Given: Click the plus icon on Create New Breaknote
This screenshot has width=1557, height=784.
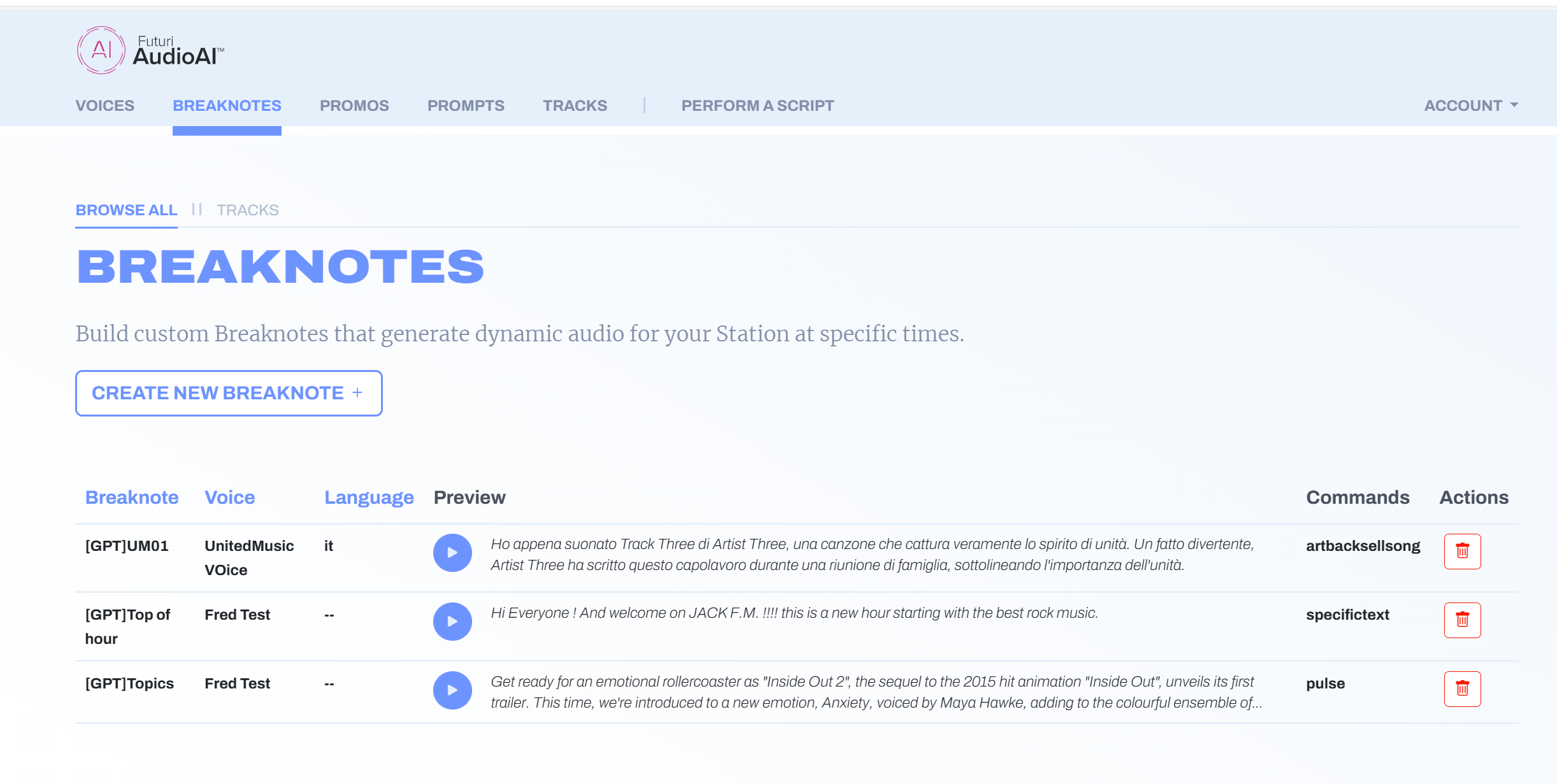Looking at the screenshot, I should pyautogui.click(x=357, y=393).
